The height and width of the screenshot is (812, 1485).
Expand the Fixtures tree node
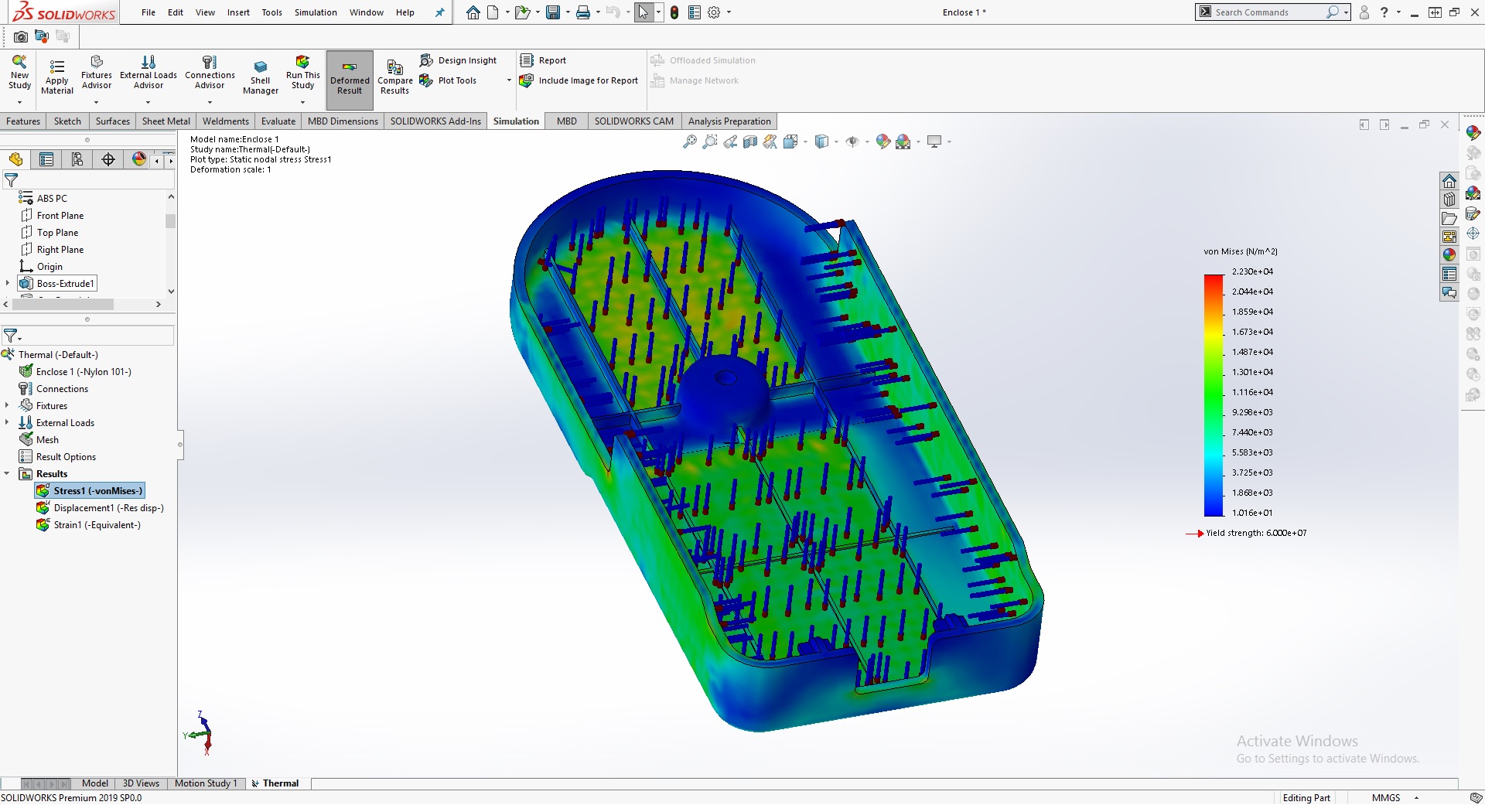point(7,405)
